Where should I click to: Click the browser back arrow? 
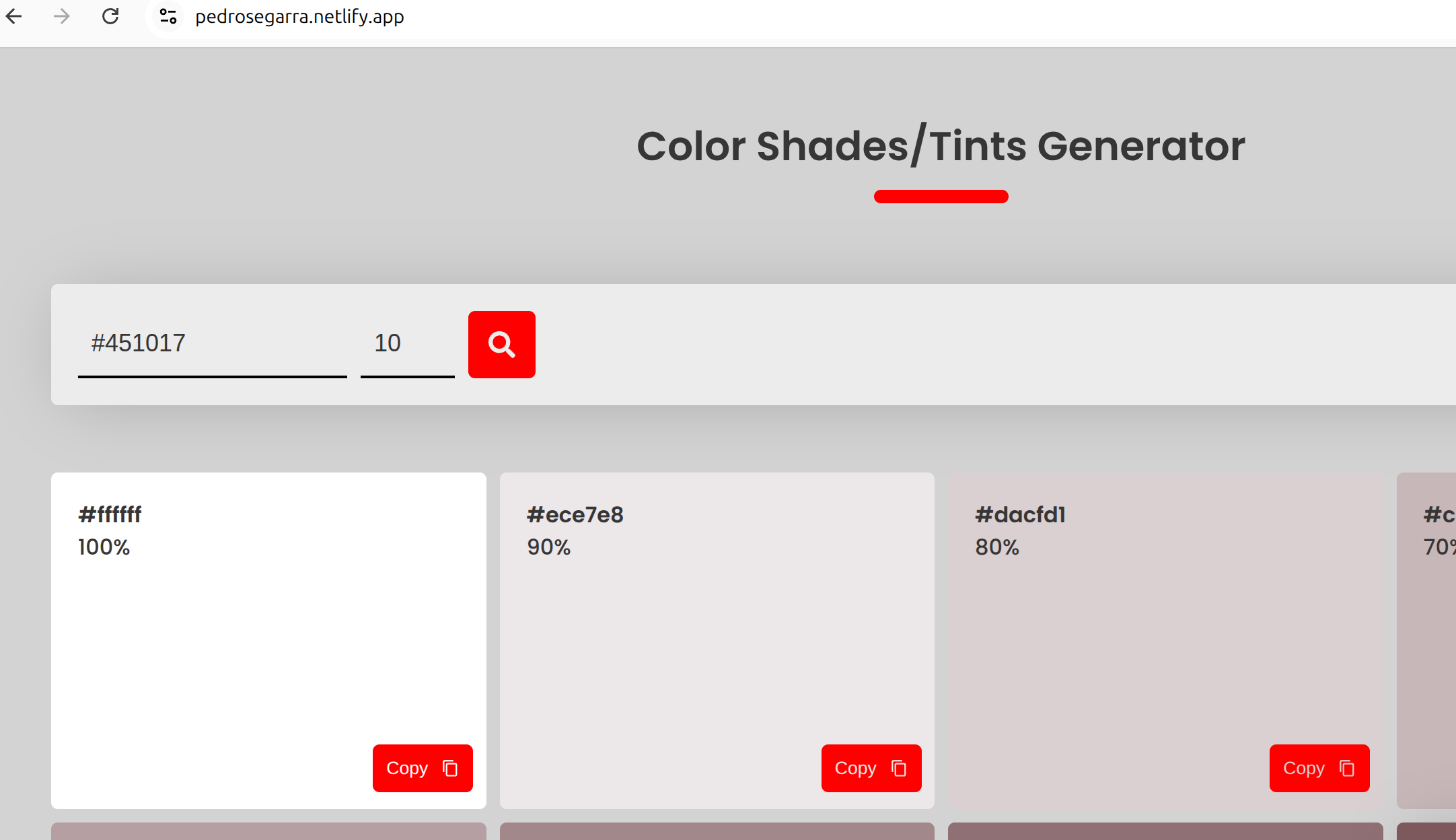tap(14, 16)
